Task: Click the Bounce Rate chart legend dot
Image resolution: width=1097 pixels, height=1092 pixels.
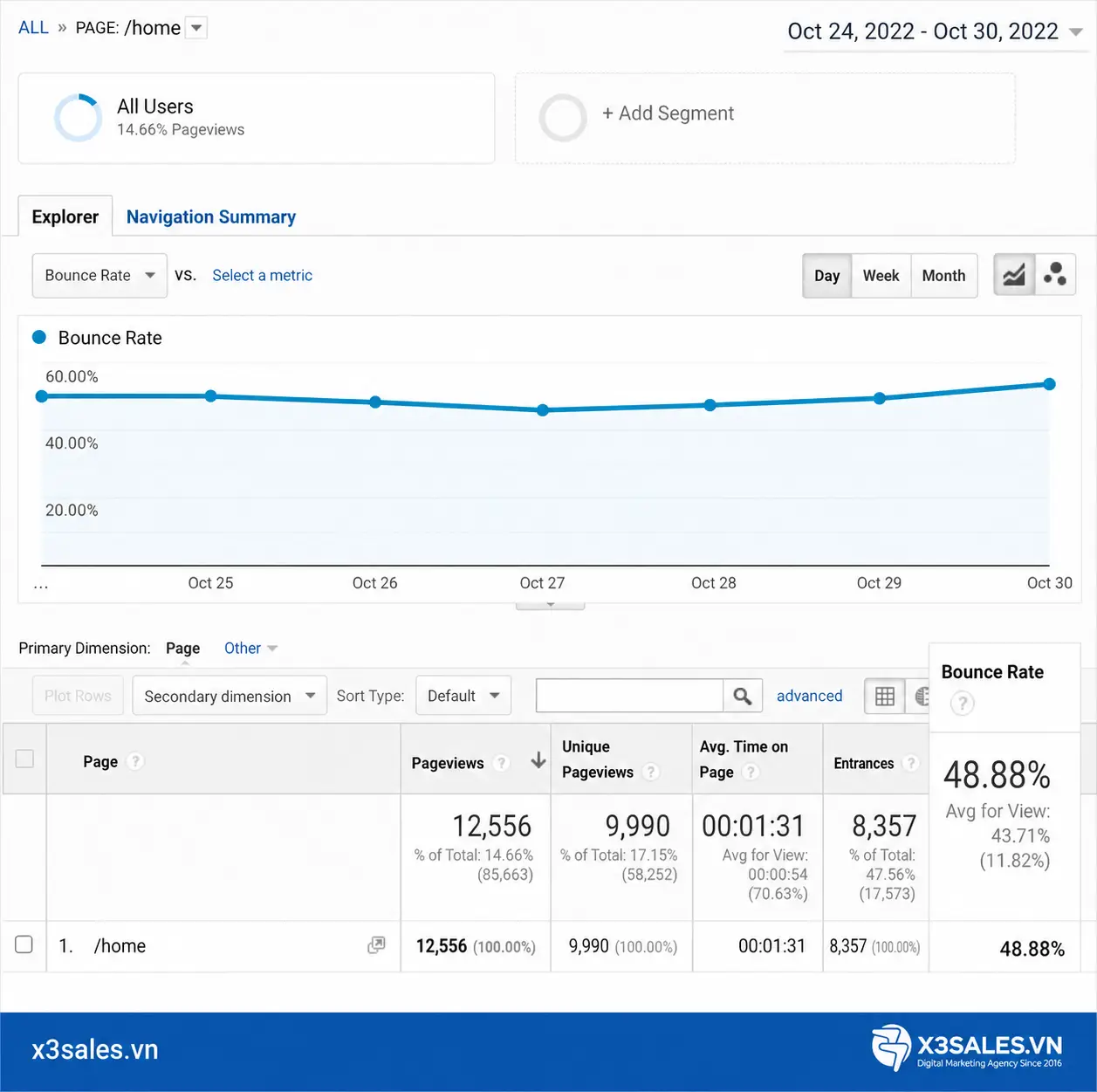Action: [x=39, y=337]
